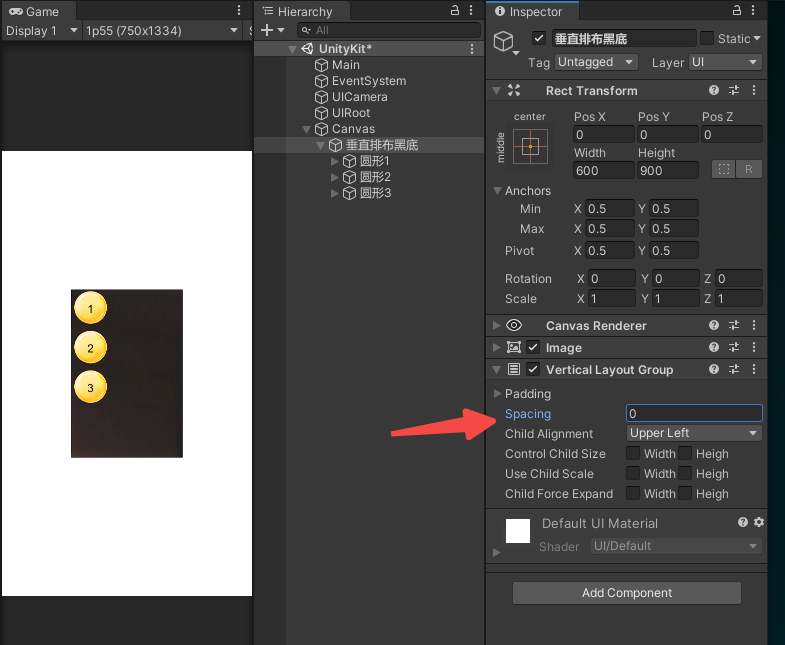Open Image component presets
Image resolution: width=785 pixels, height=645 pixels.
pos(734,347)
